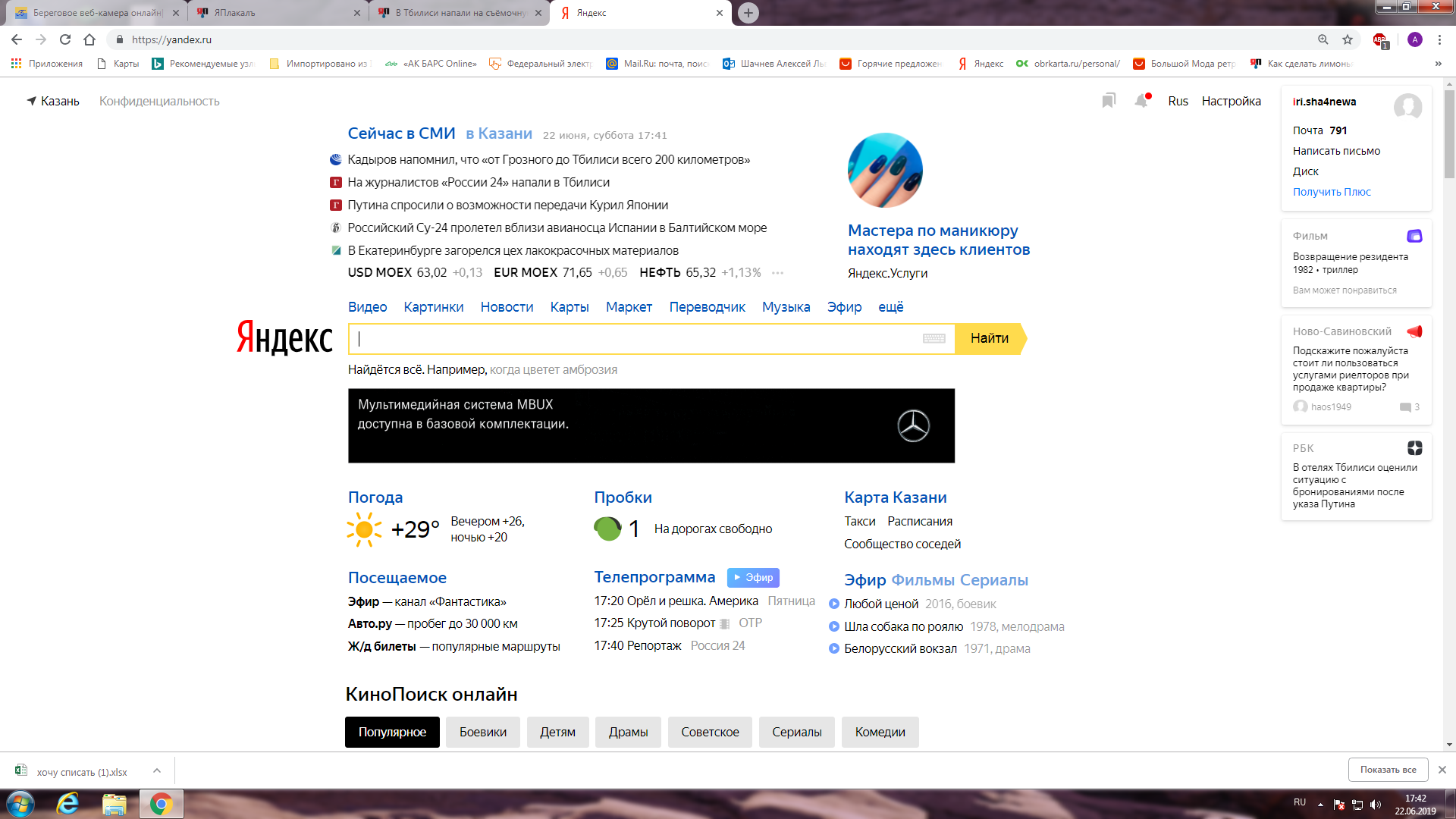Open the notifications bell

pos(1142,101)
